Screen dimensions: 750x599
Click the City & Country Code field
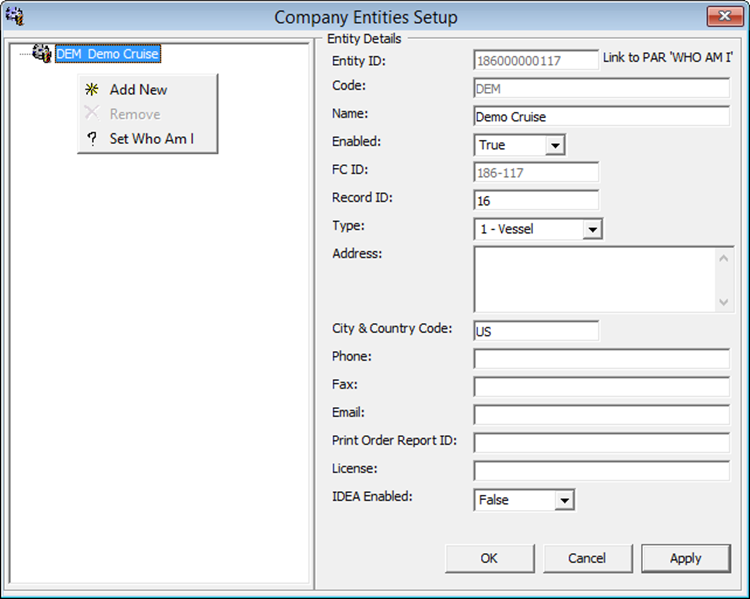536,331
